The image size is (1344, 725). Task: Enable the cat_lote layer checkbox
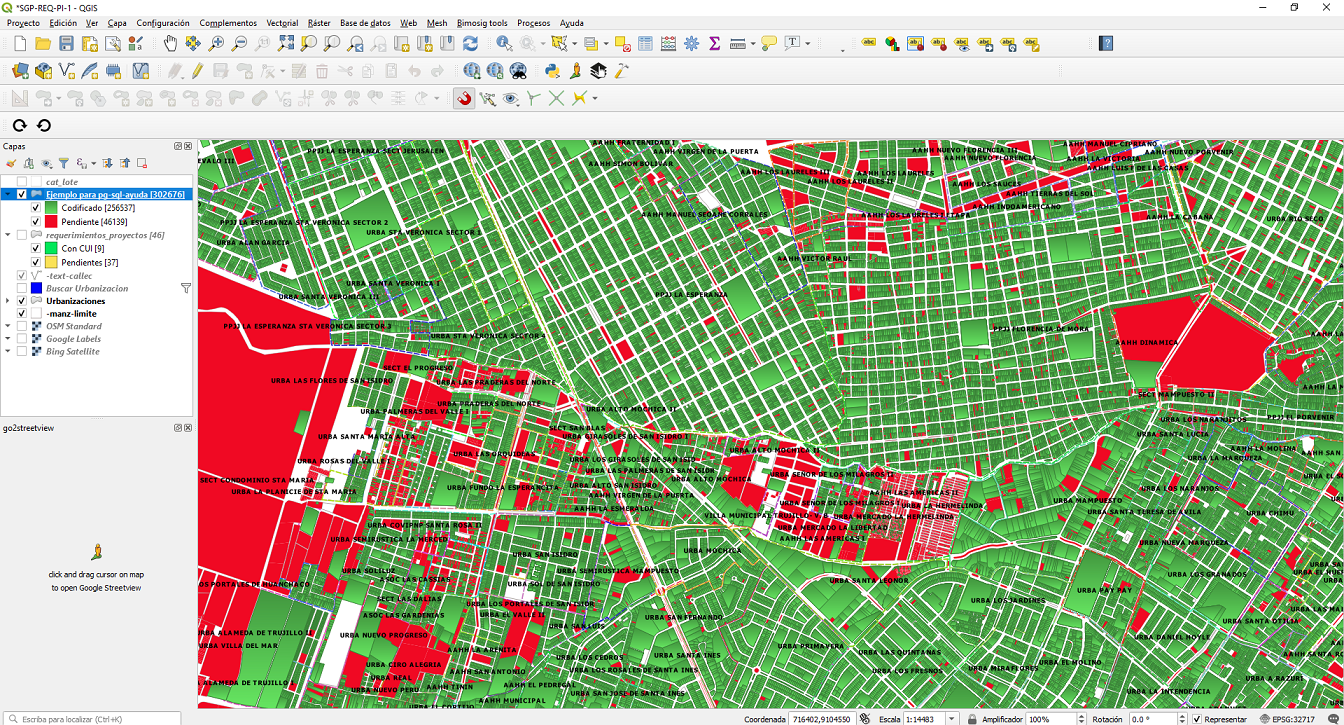tap(22, 182)
